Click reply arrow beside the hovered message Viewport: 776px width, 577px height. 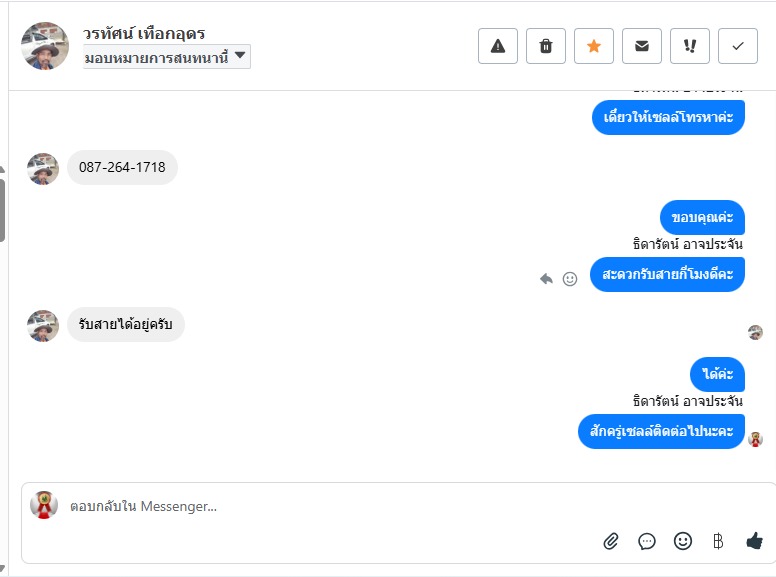pyautogui.click(x=546, y=279)
